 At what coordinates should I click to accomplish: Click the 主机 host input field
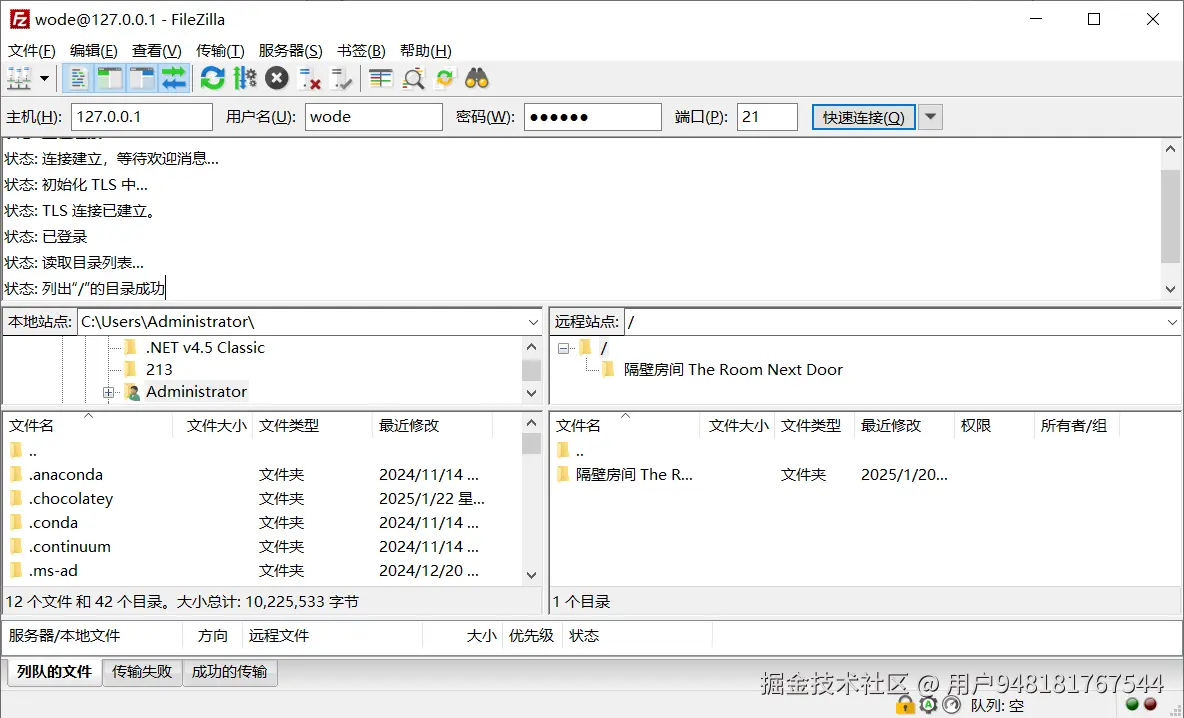click(x=142, y=117)
